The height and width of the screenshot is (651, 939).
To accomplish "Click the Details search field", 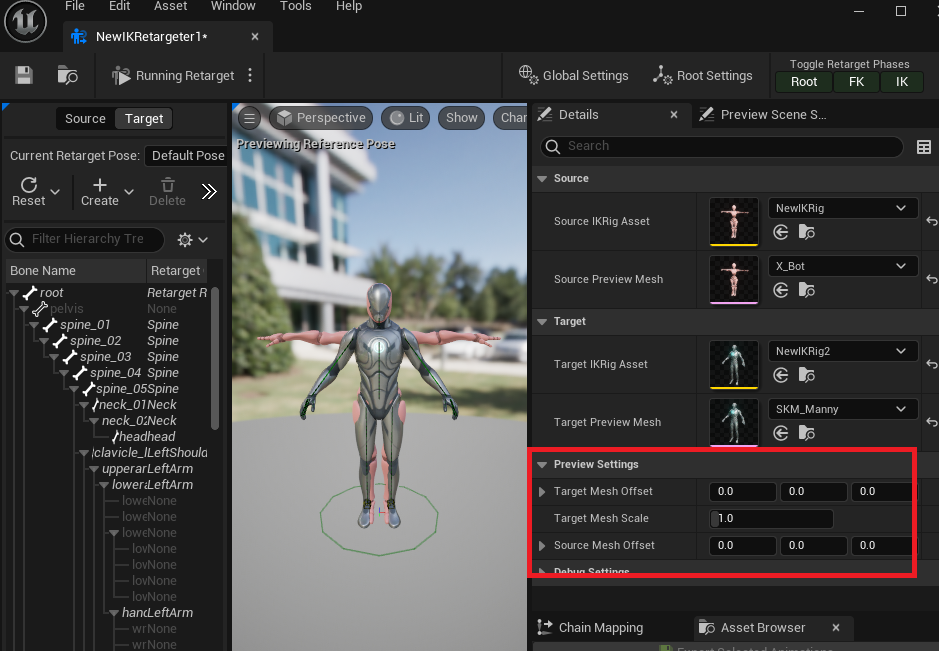I will [722, 146].
